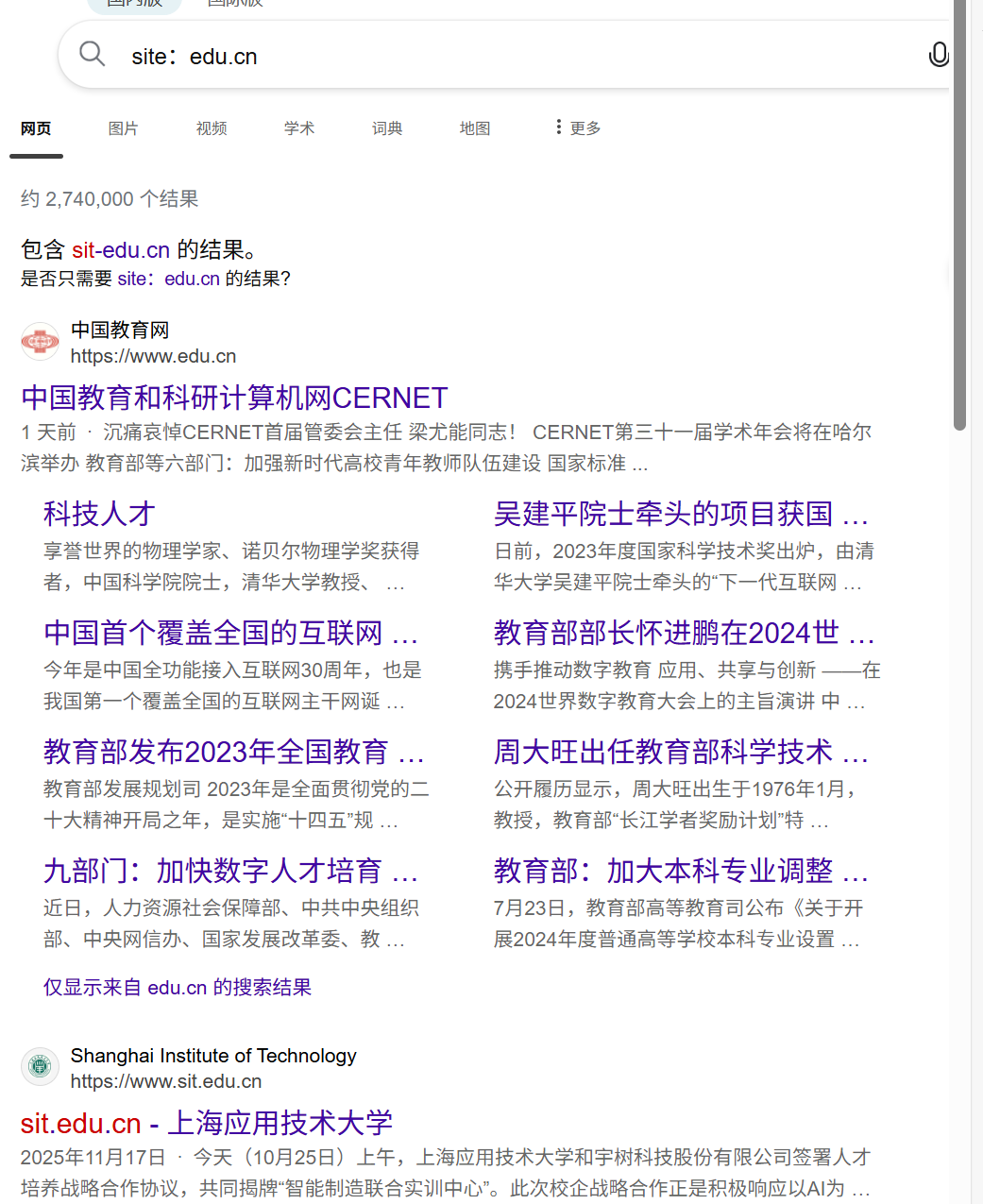983x1204 pixels.
Task: Click the 约 2,740,000 个结果 count text
Action: point(110,199)
